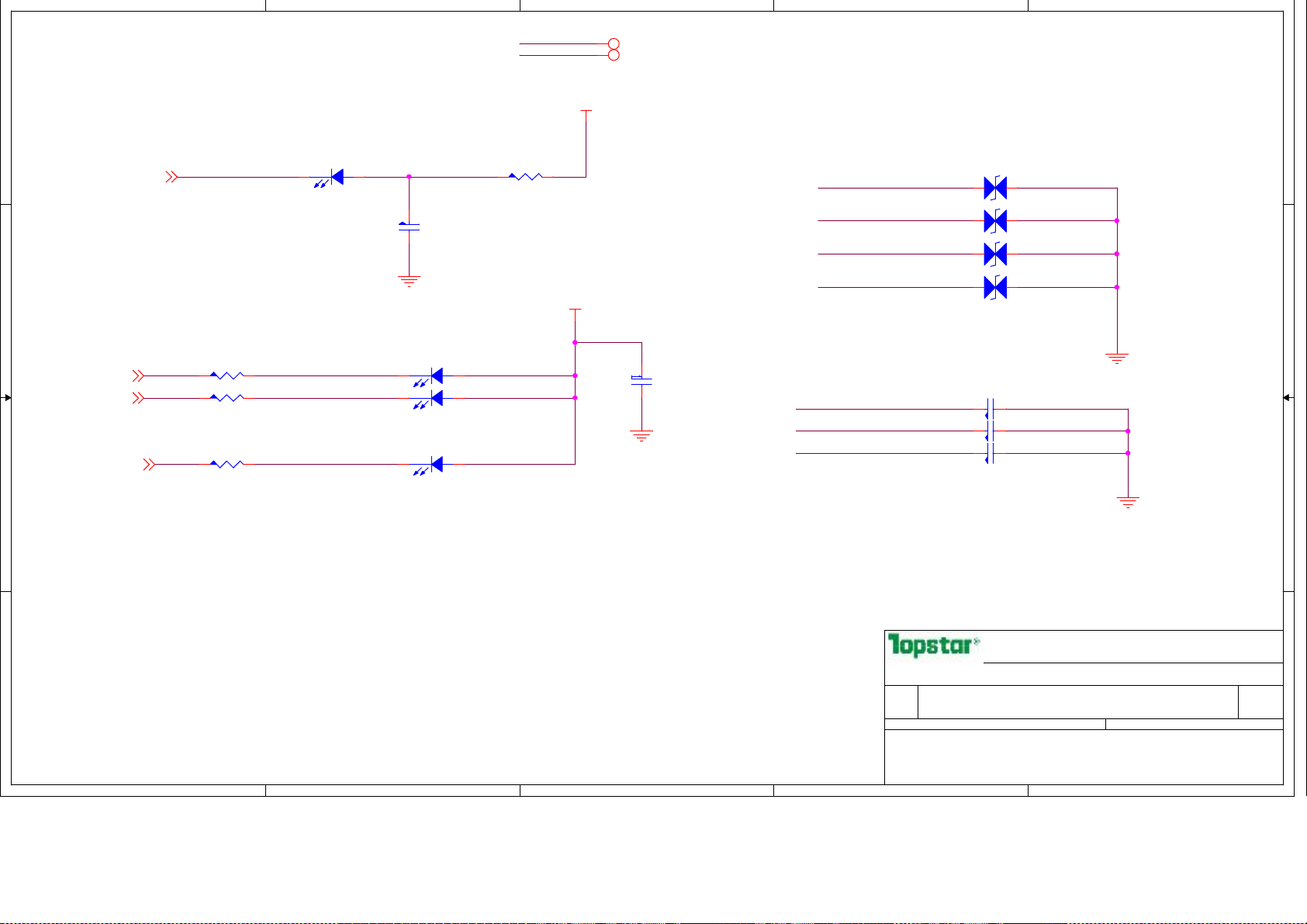Select the lowest LED symbol on the sheet
This screenshot has width=1307, height=924.
(x=433, y=465)
